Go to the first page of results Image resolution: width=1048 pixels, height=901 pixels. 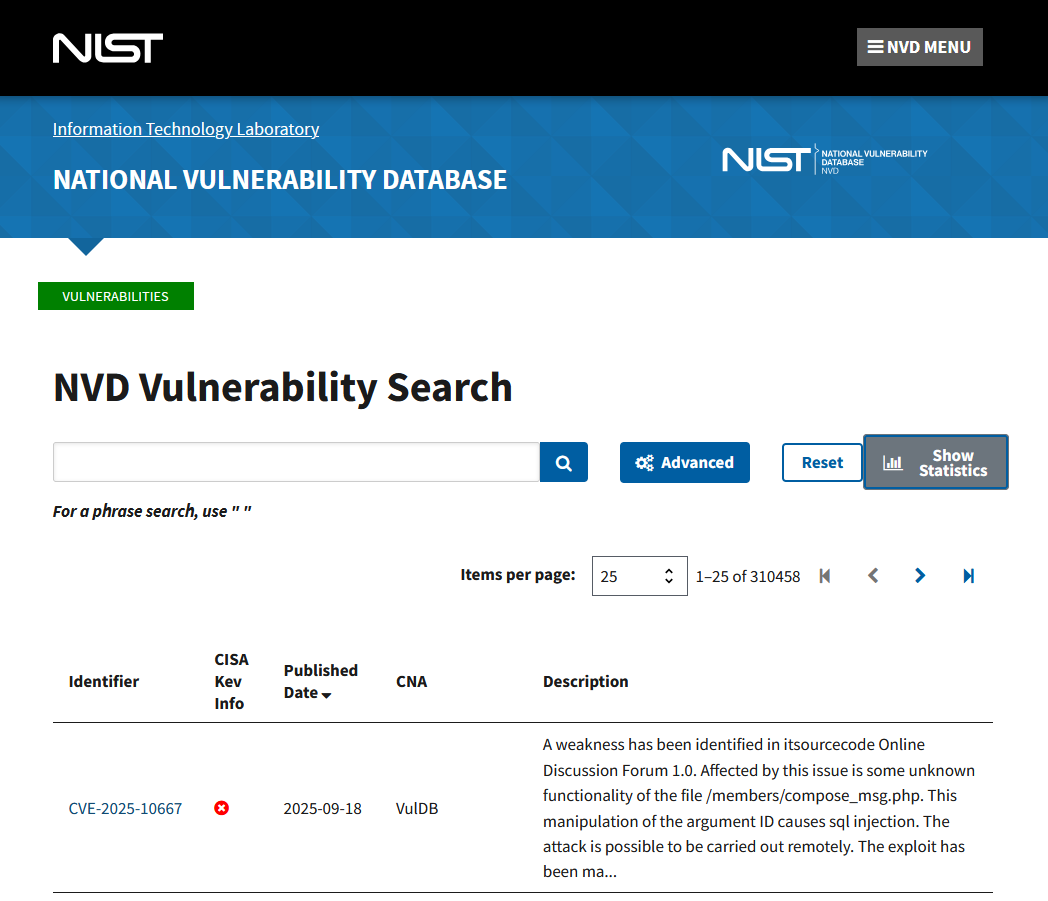[824, 576]
